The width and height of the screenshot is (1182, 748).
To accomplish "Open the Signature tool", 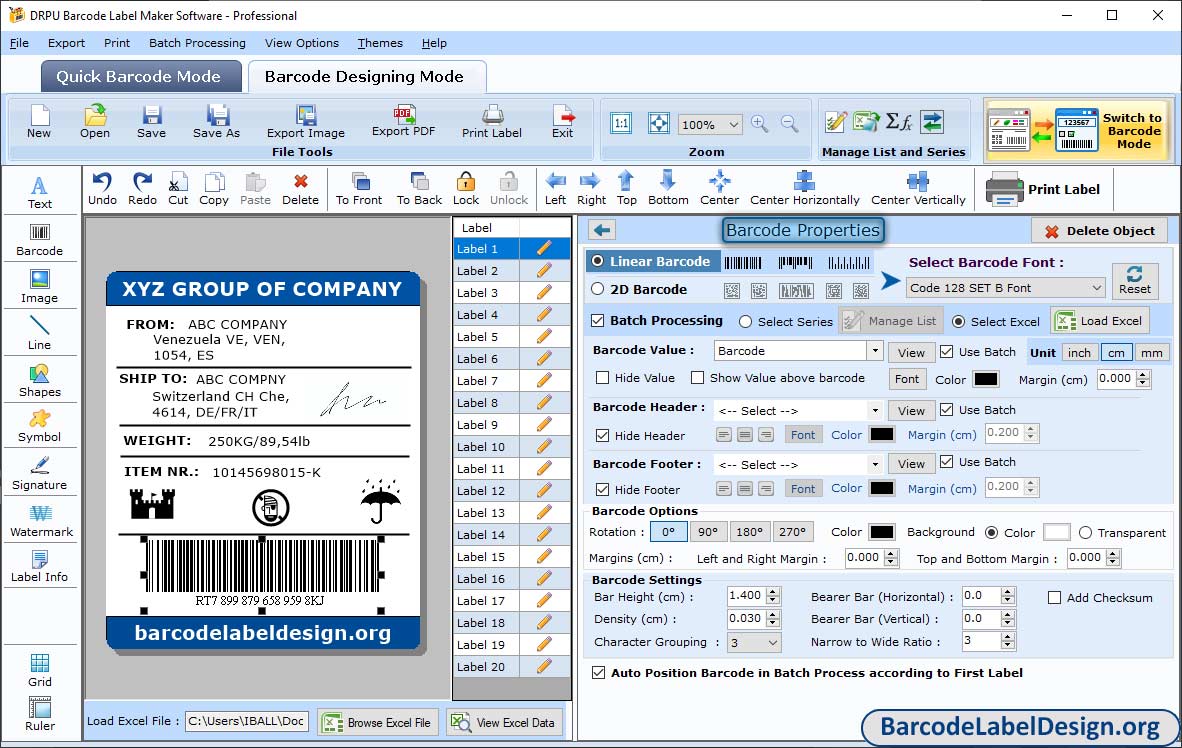I will 39,474.
